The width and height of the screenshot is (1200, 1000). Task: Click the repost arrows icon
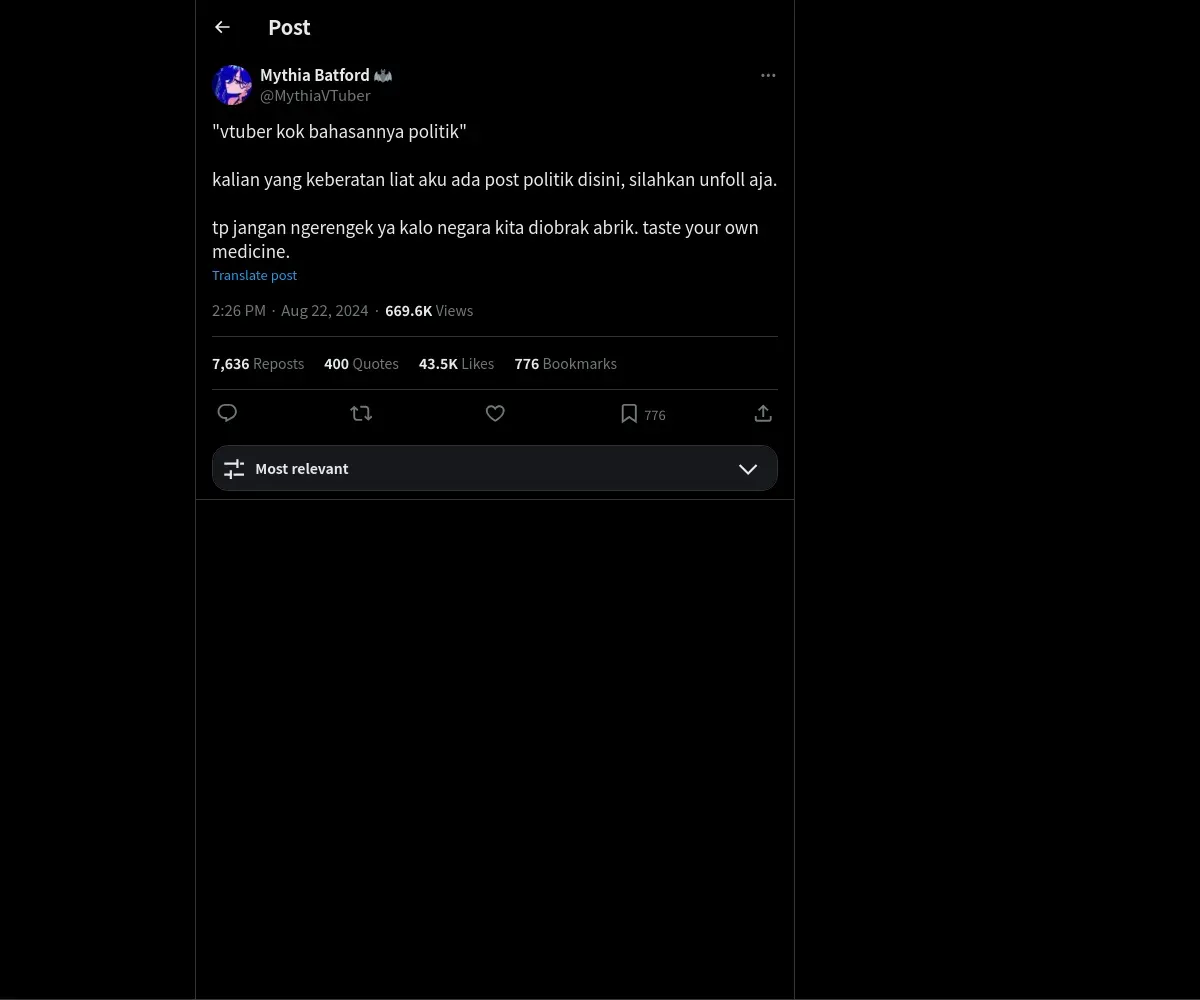[361, 413]
